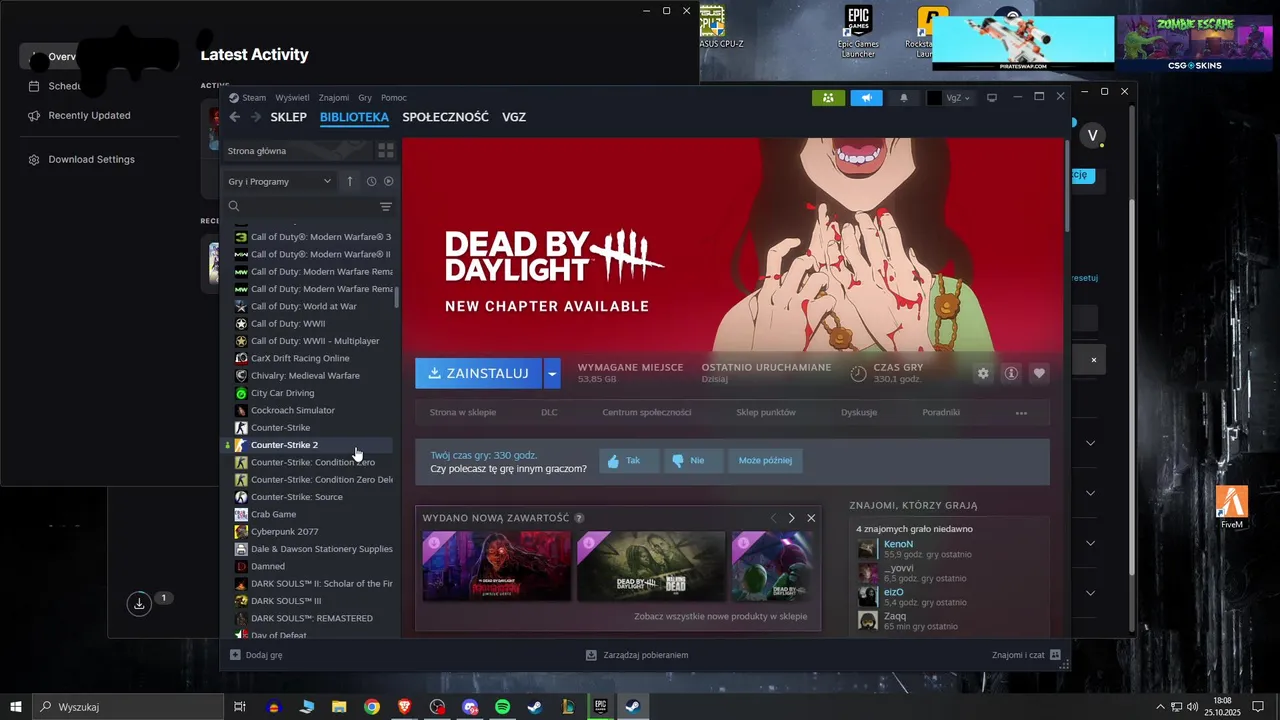Go forward with the Steam forward arrow

256,117
